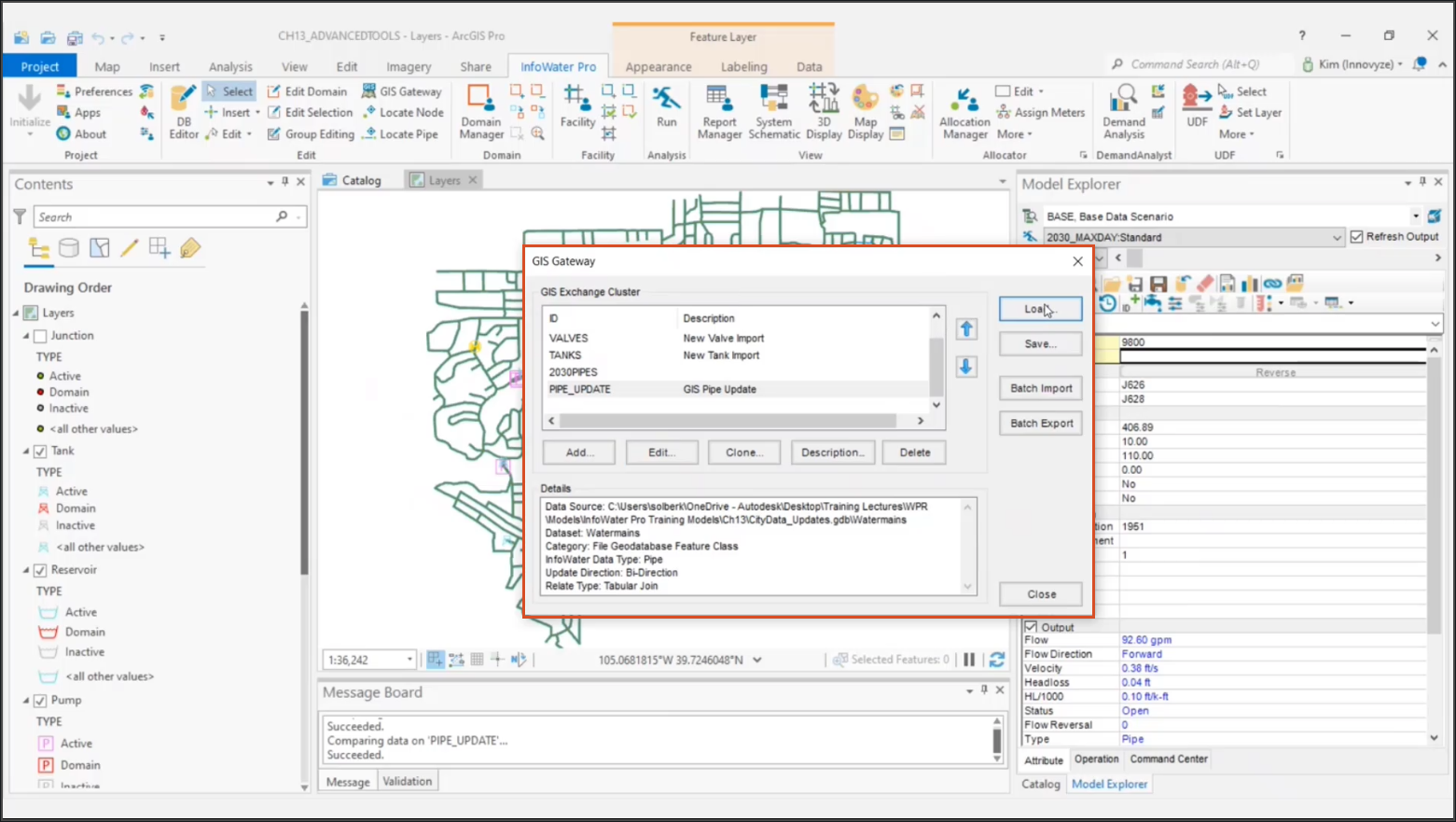Collapse the Junction layer tree node

pyautogui.click(x=26, y=336)
